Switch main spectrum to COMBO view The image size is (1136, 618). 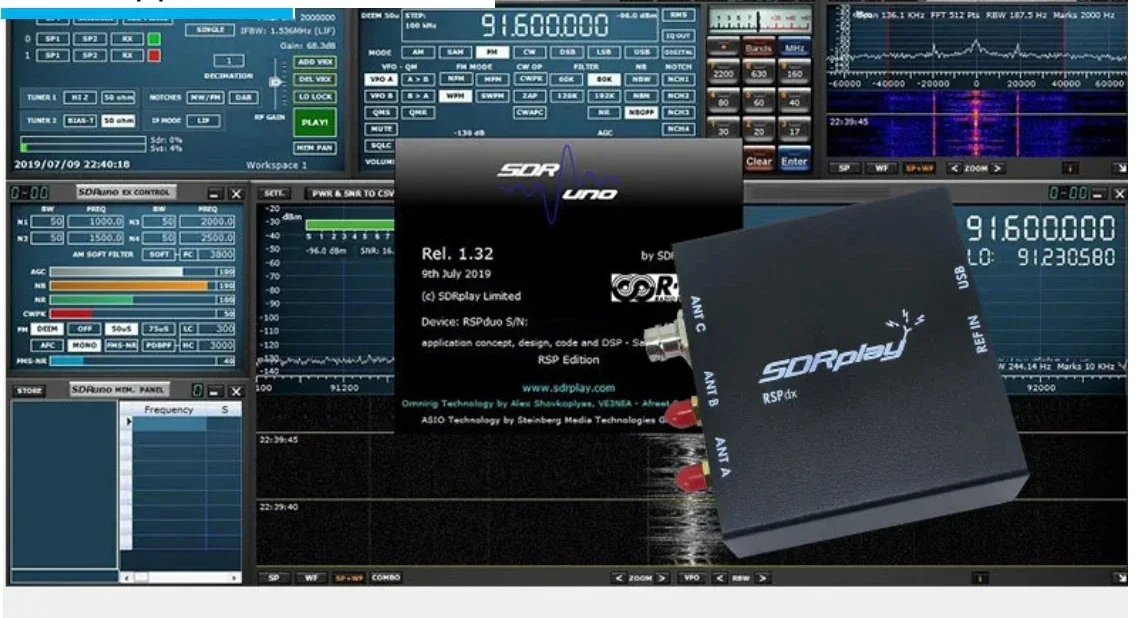pos(385,578)
